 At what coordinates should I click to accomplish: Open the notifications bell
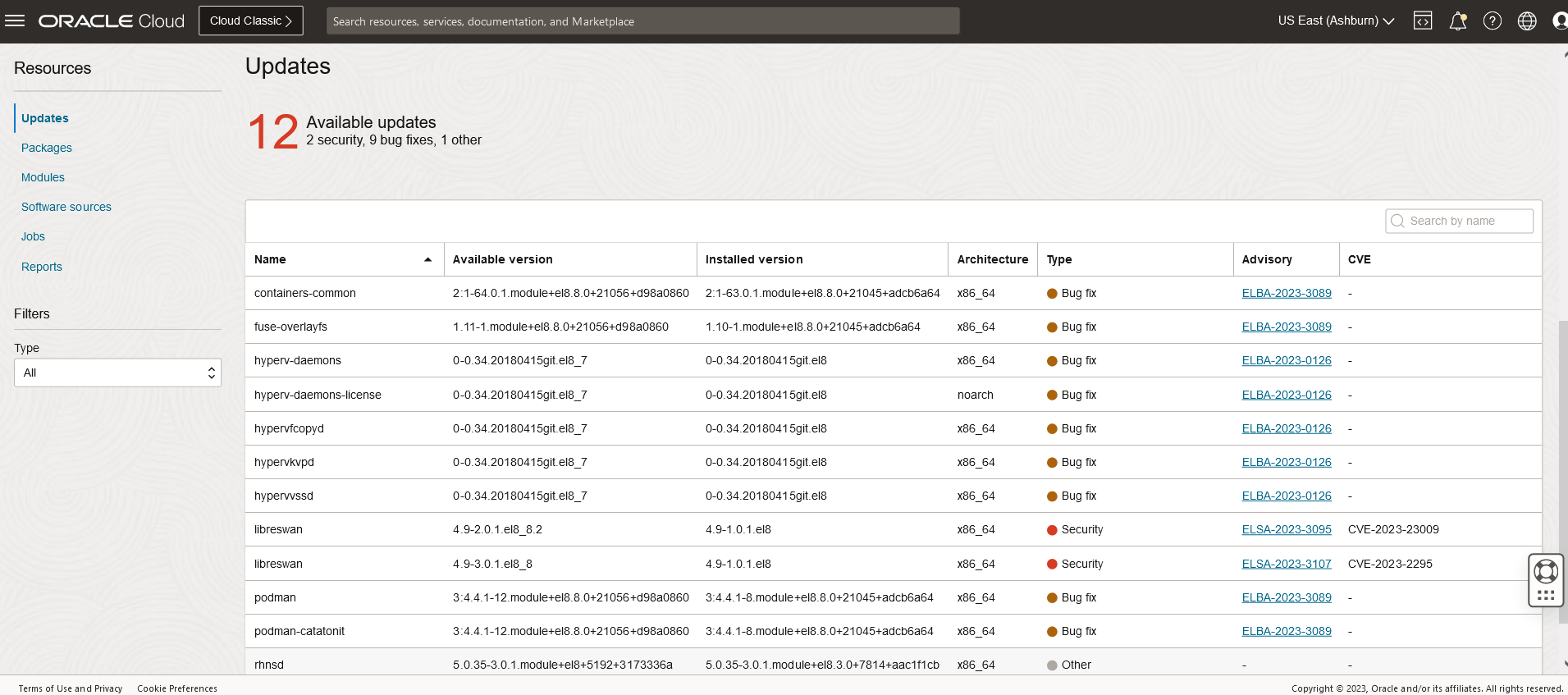pos(1458,21)
